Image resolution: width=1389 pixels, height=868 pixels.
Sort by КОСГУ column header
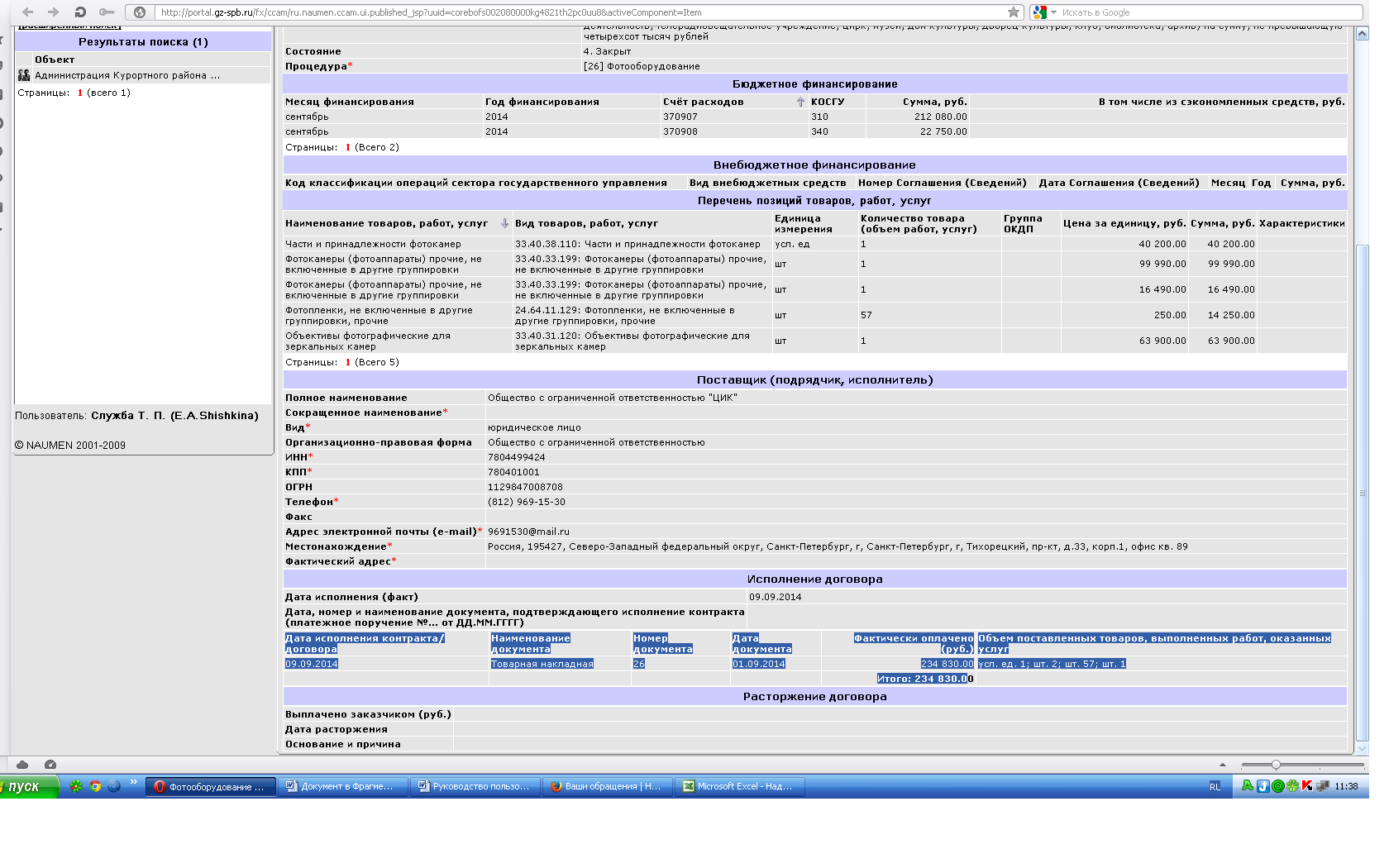tap(828, 102)
